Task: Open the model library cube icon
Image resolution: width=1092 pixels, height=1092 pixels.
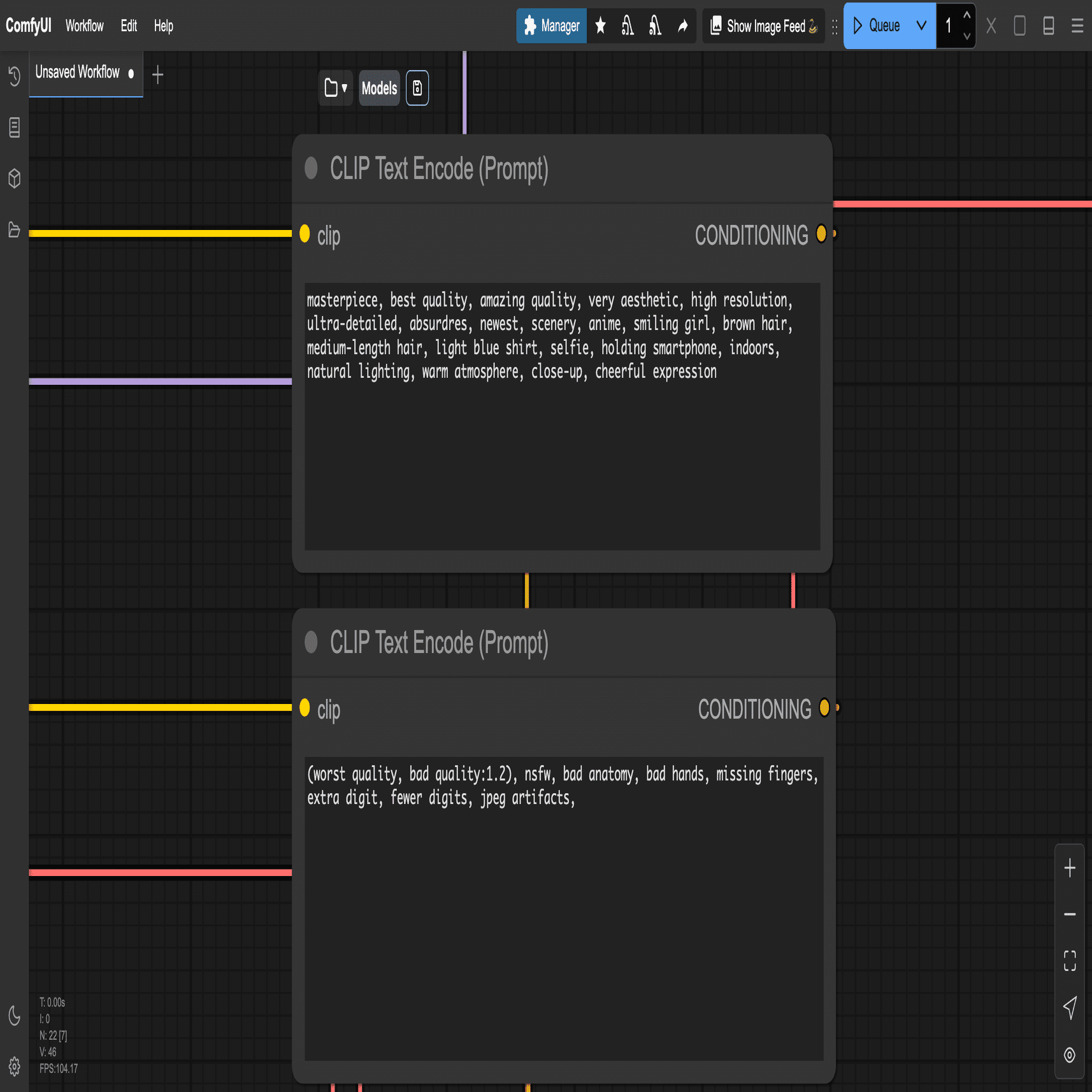Action: tap(15, 178)
